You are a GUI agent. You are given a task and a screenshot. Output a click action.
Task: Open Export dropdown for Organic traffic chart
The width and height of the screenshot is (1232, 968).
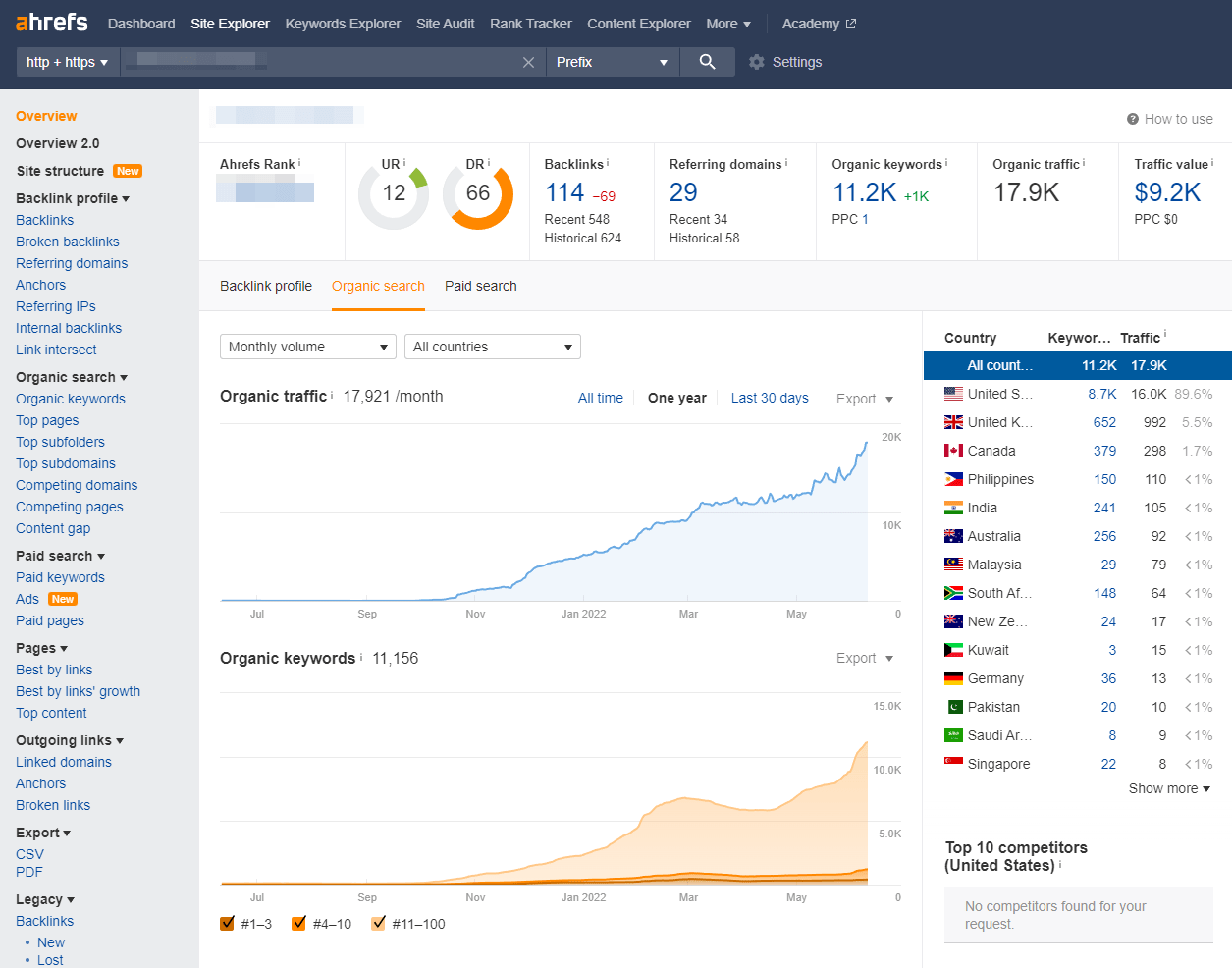865,399
